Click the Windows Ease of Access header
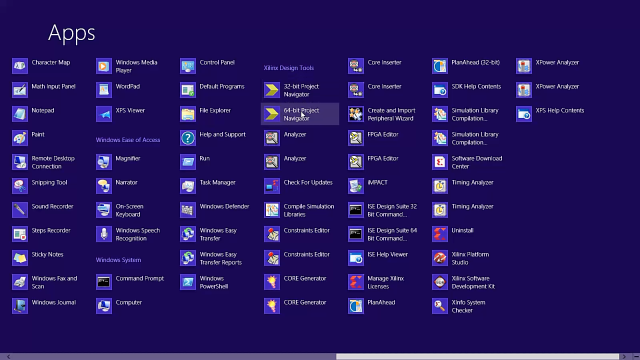 [x=128, y=140]
